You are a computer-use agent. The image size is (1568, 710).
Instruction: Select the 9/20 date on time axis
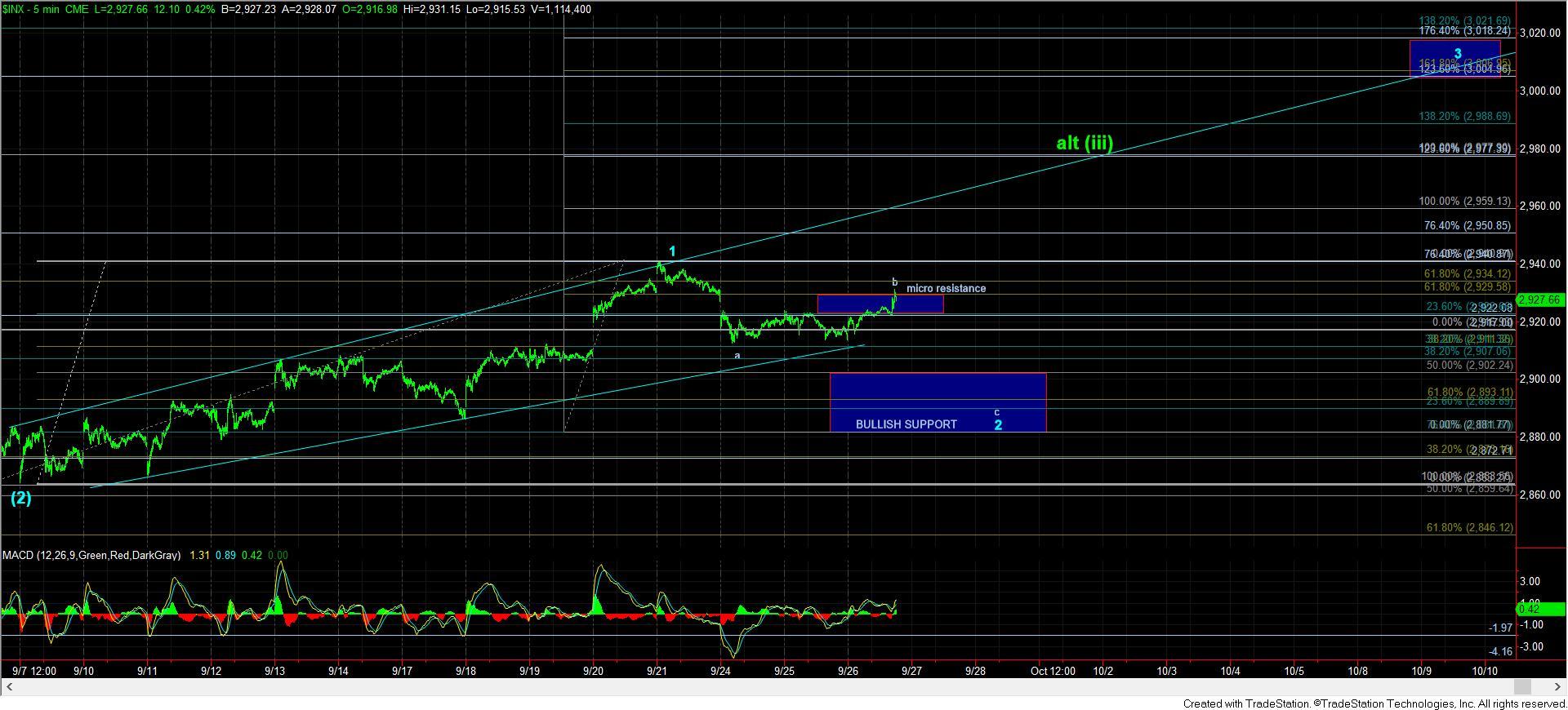click(593, 671)
